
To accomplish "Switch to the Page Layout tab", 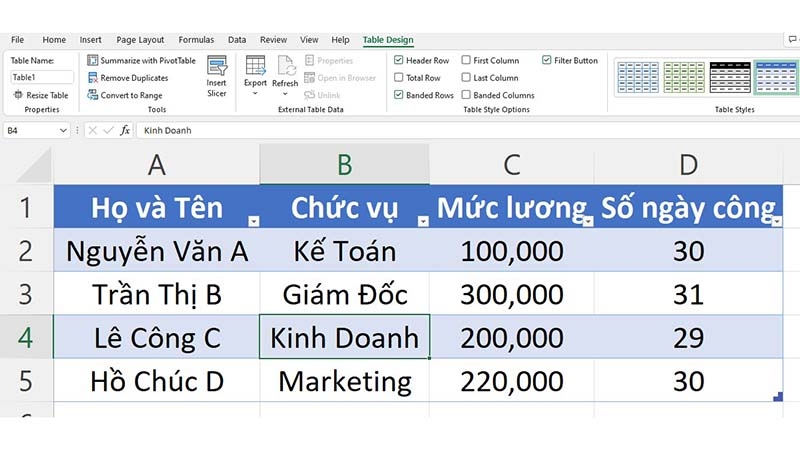I will coord(140,40).
